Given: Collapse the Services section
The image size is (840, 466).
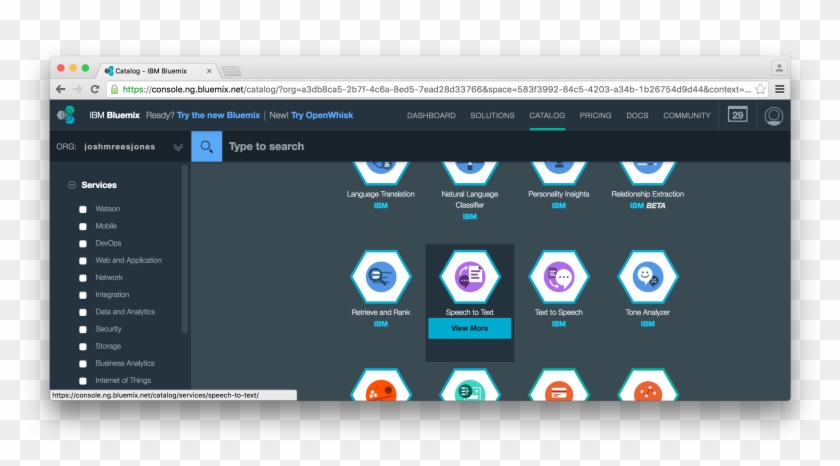Looking at the screenshot, I should point(72,185).
